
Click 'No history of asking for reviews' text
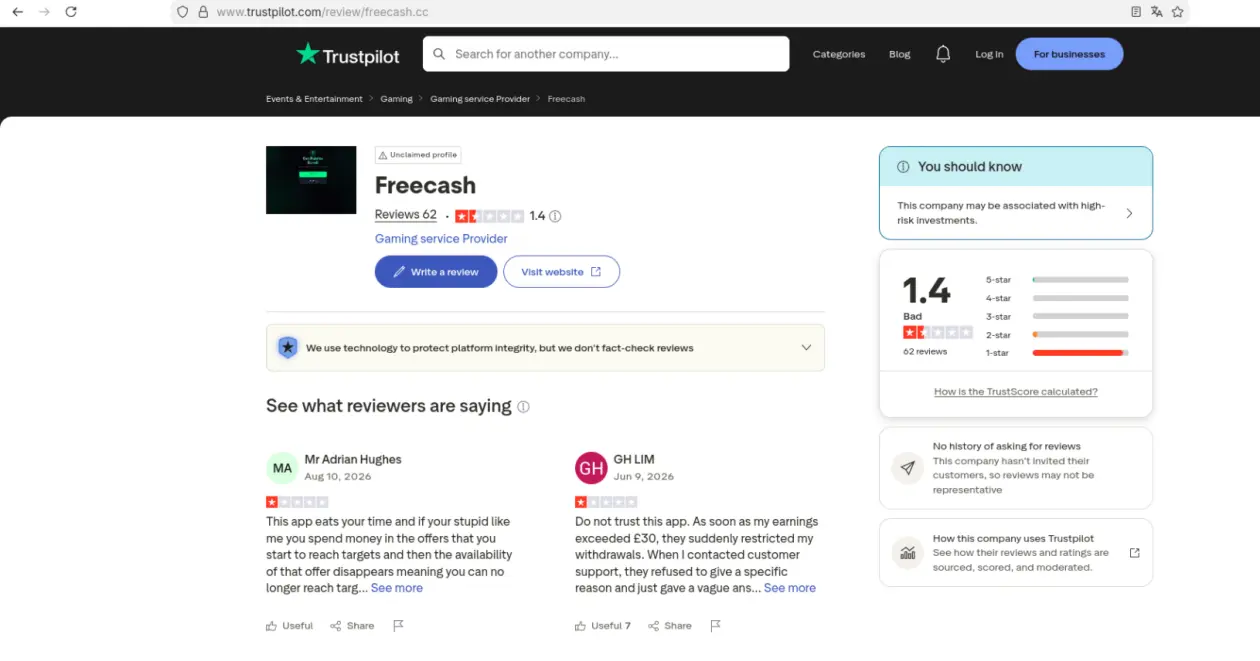coord(1007,446)
